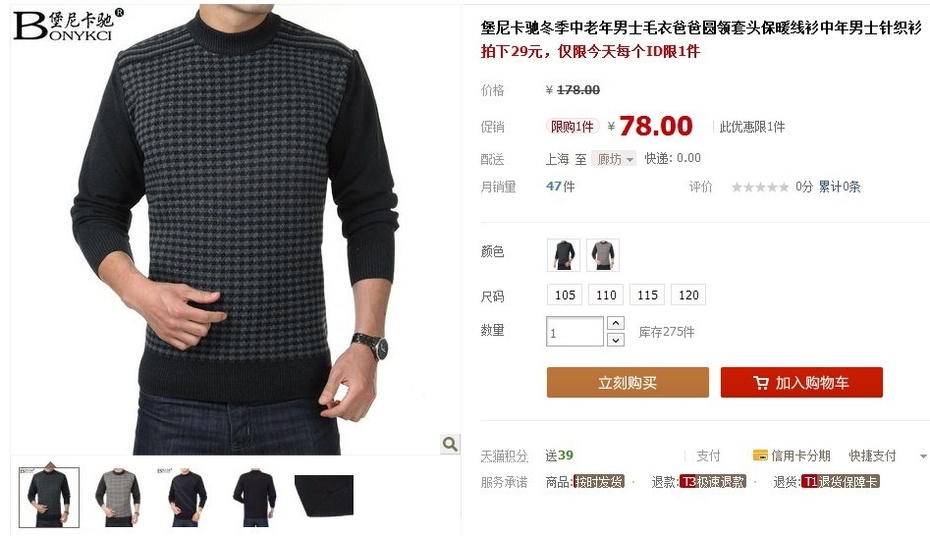Click the credit card icon beside 信用卡分期
This screenshot has width=930, height=536.
(760, 455)
